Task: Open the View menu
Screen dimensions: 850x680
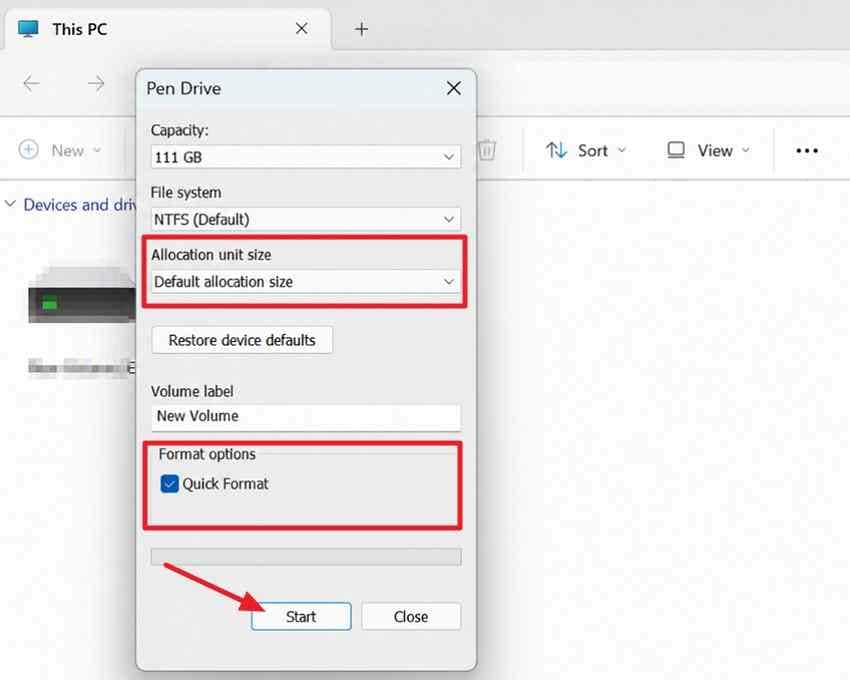Action: pyautogui.click(x=709, y=150)
